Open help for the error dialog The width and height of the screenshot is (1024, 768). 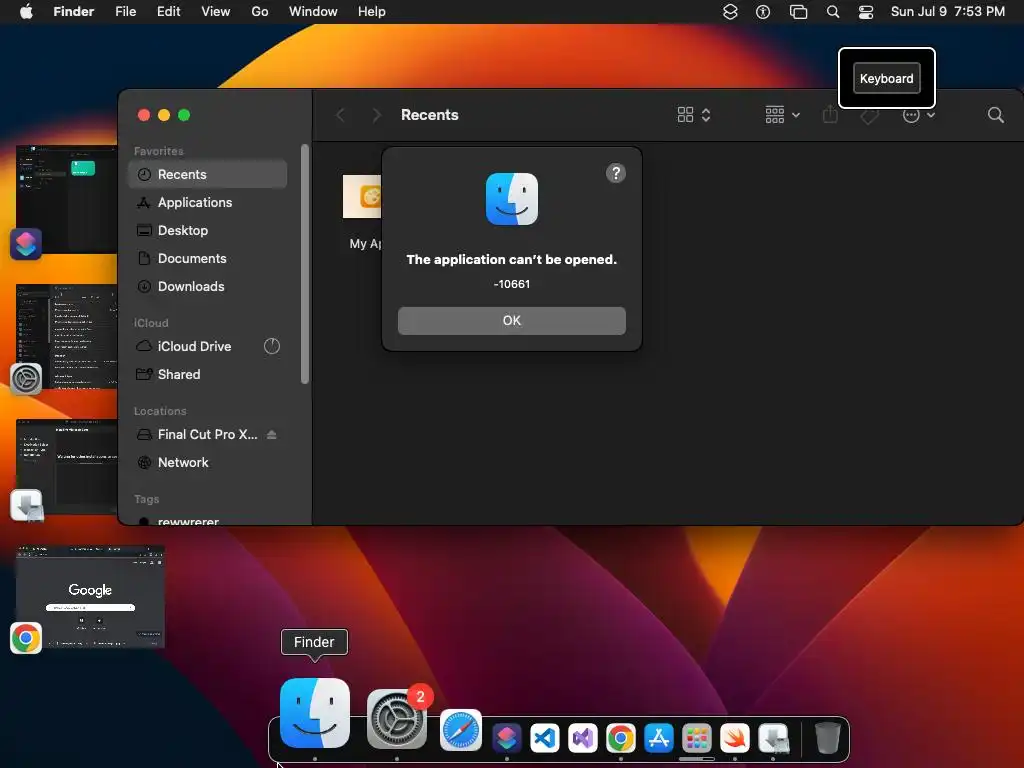tap(616, 173)
